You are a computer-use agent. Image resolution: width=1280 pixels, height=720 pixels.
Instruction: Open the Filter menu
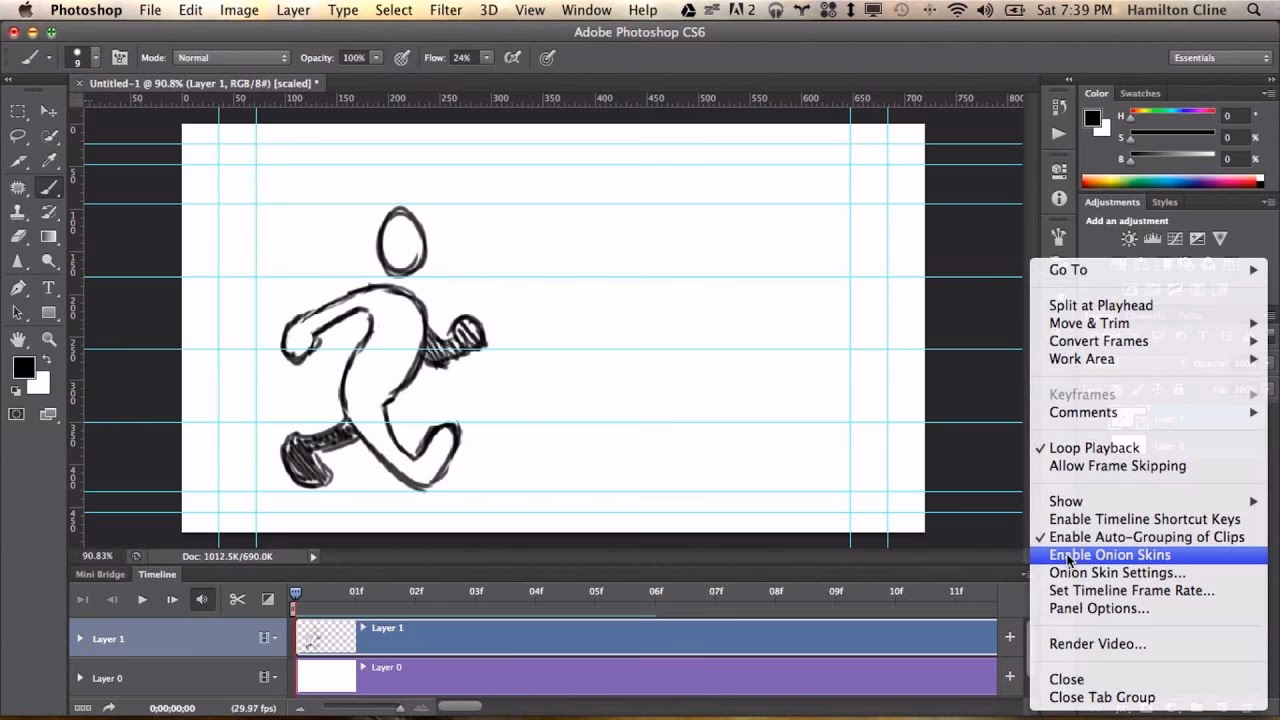(446, 10)
